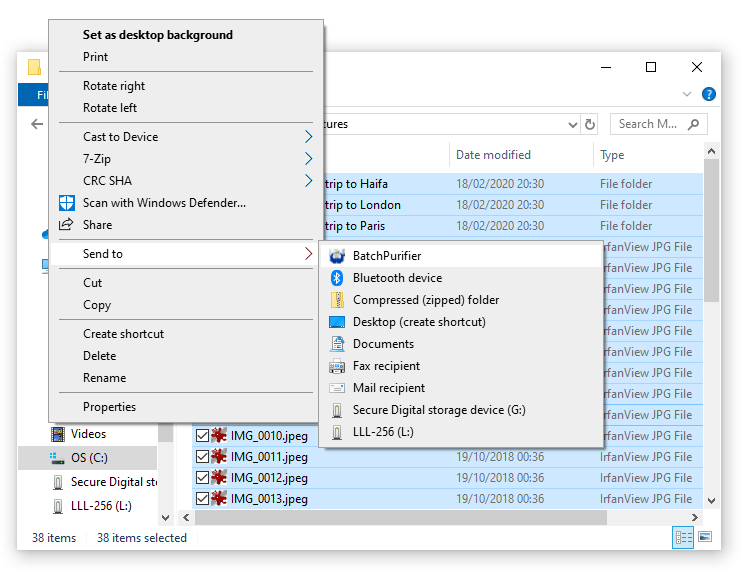Screen dimensions: 744x575
Task: Click the Desktop shortcut icon in submenu
Action: tap(337, 322)
